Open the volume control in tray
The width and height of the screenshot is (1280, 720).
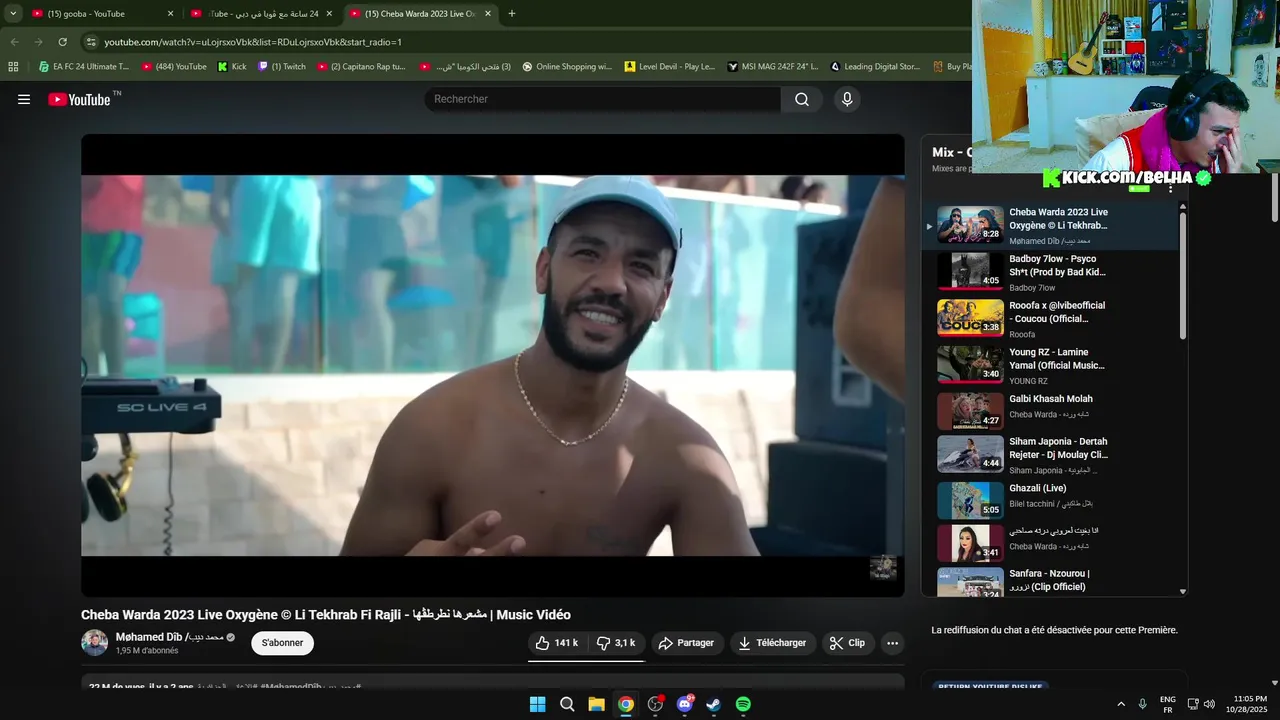click(1209, 704)
